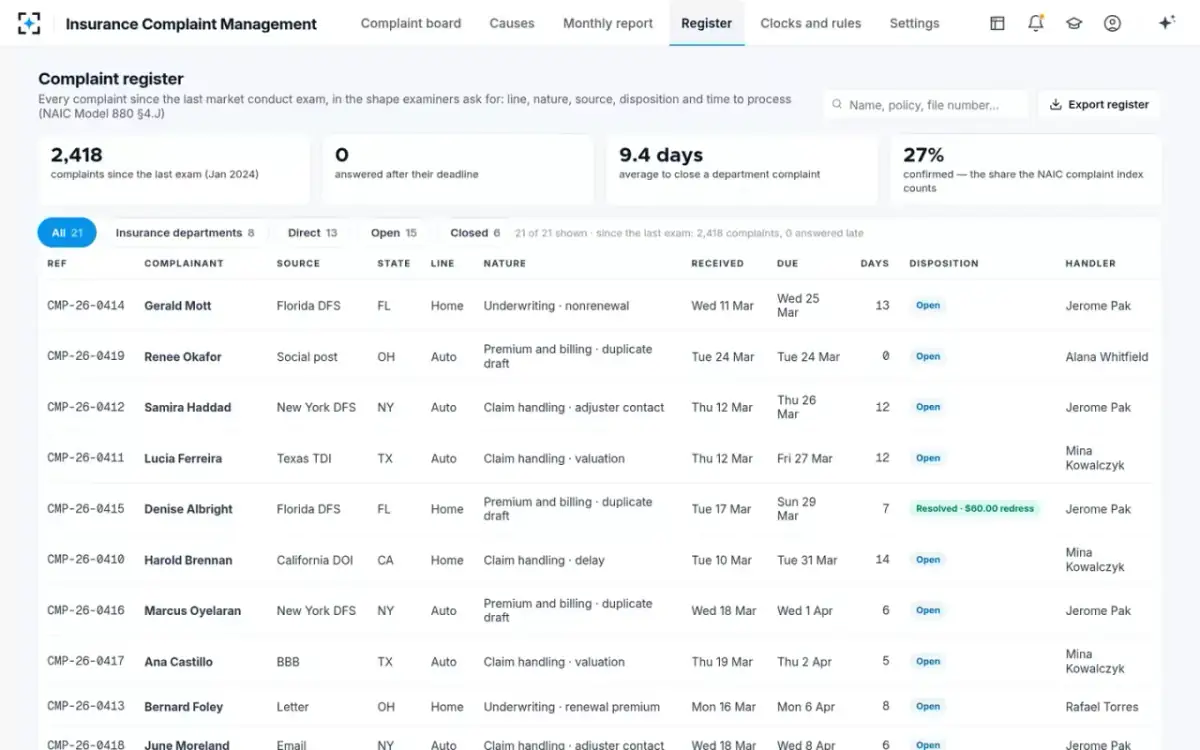Click reference CMP-26-0419
This screenshot has width=1200, height=750.
click(86, 357)
